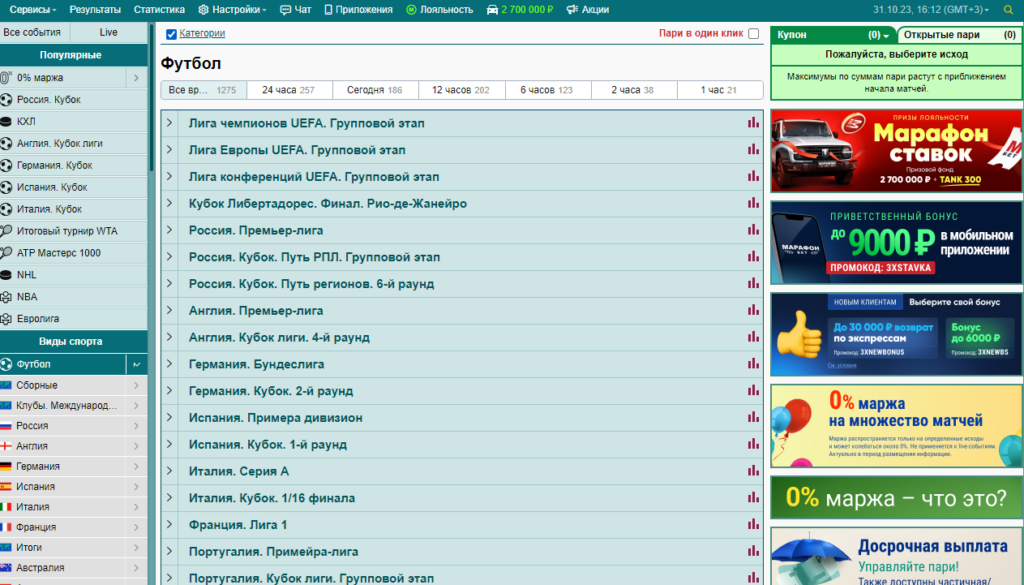The width and height of the screenshot is (1024, 585).
Task: Click the Spain flag icon in sports list
Action: tap(6, 486)
